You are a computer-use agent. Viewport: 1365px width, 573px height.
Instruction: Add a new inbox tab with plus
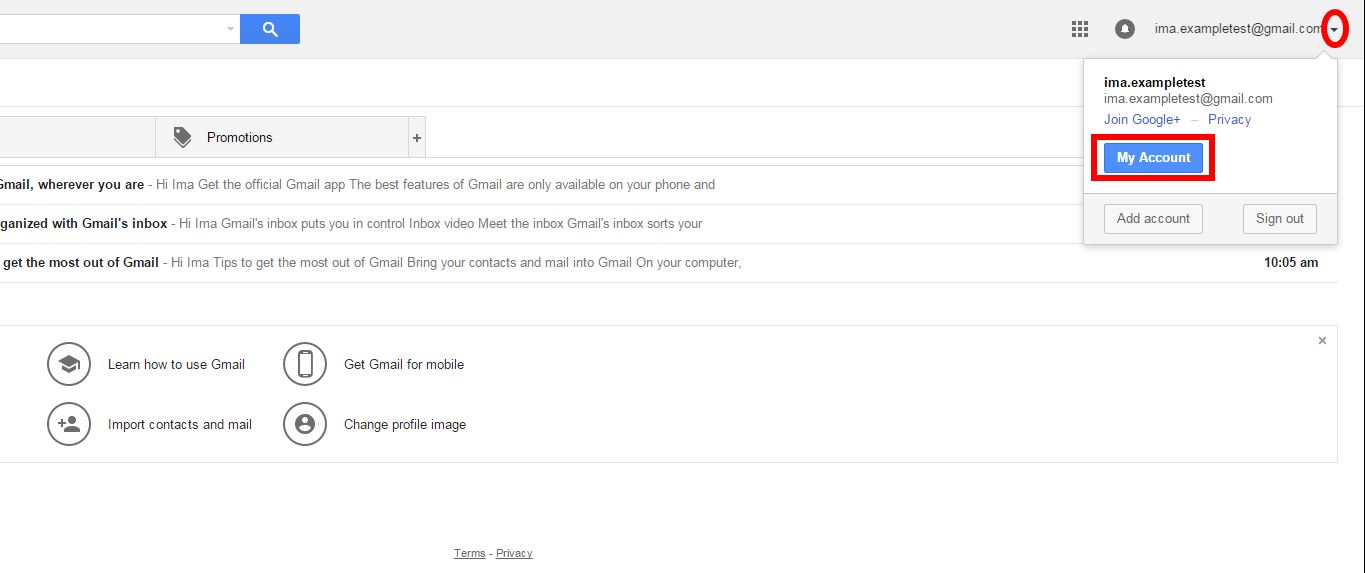tap(417, 138)
